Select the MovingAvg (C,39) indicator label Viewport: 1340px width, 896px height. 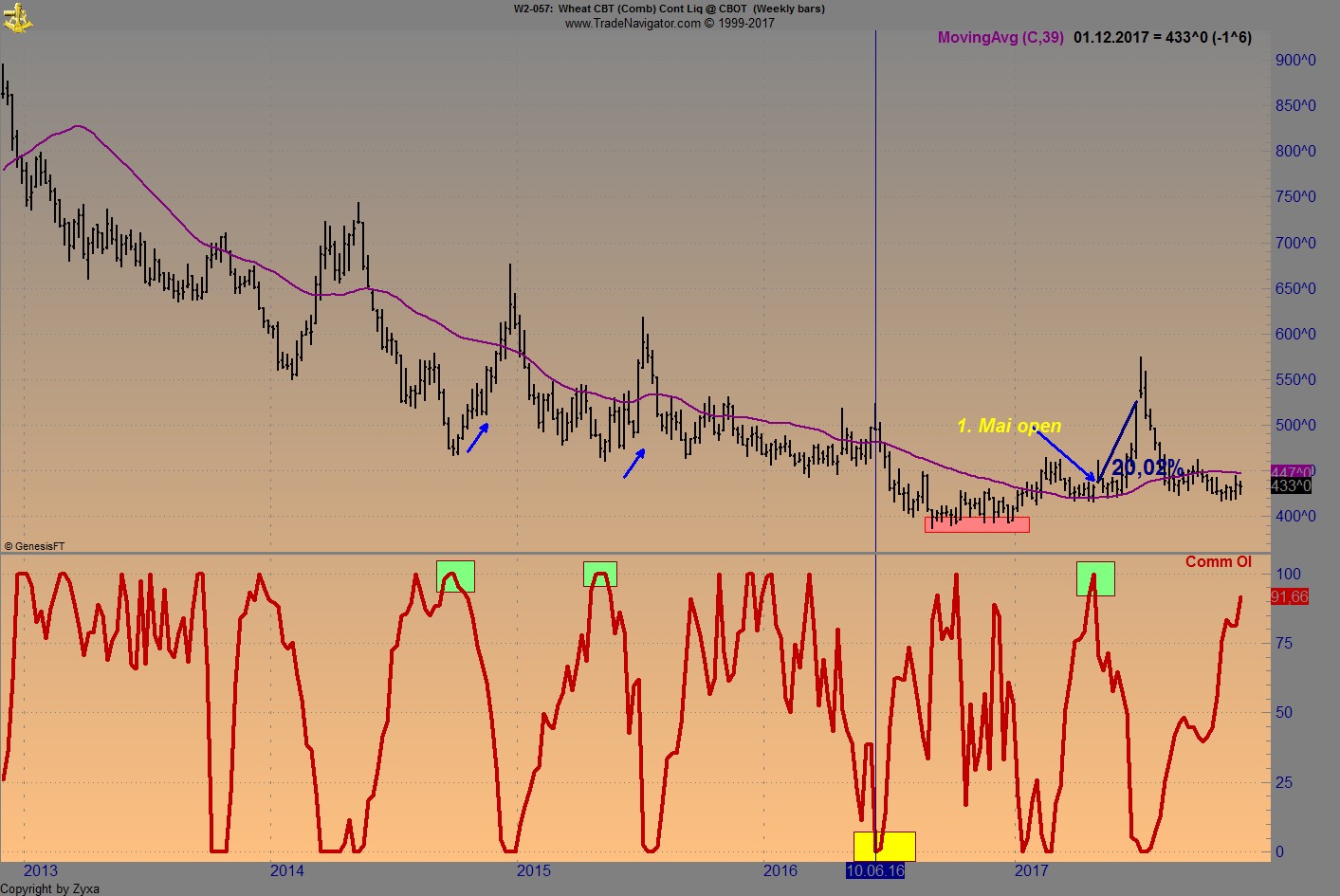click(x=1000, y=38)
